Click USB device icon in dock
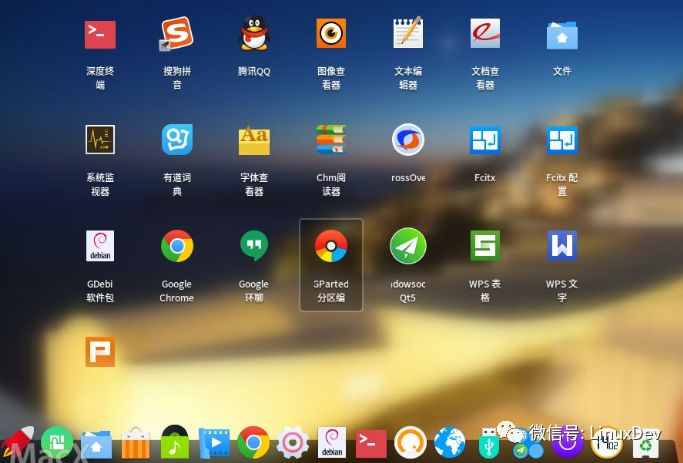This screenshot has height=463, width=683. (x=489, y=443)
